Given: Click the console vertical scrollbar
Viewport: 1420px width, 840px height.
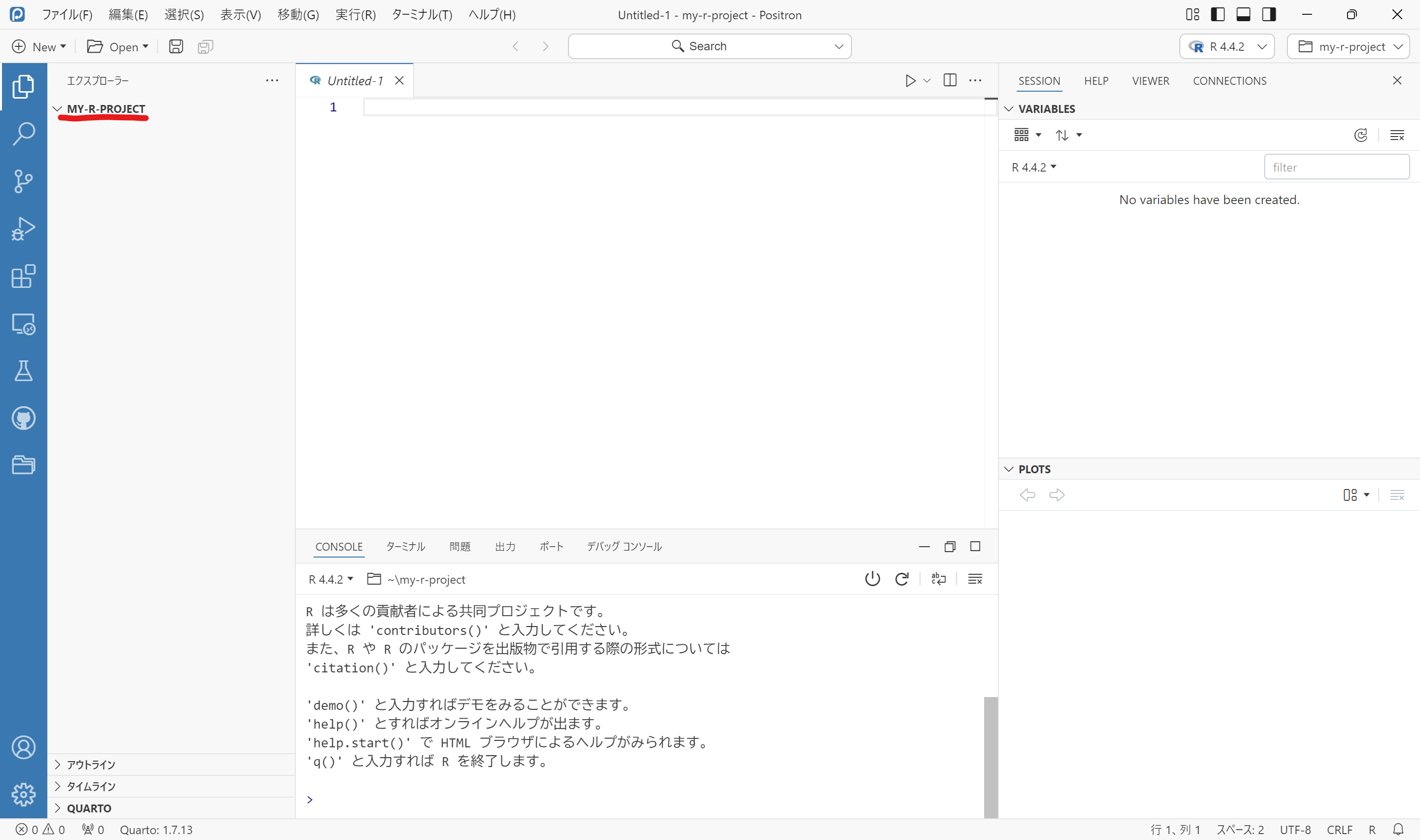Looking at the screenshot, I should tap(991, 756).
